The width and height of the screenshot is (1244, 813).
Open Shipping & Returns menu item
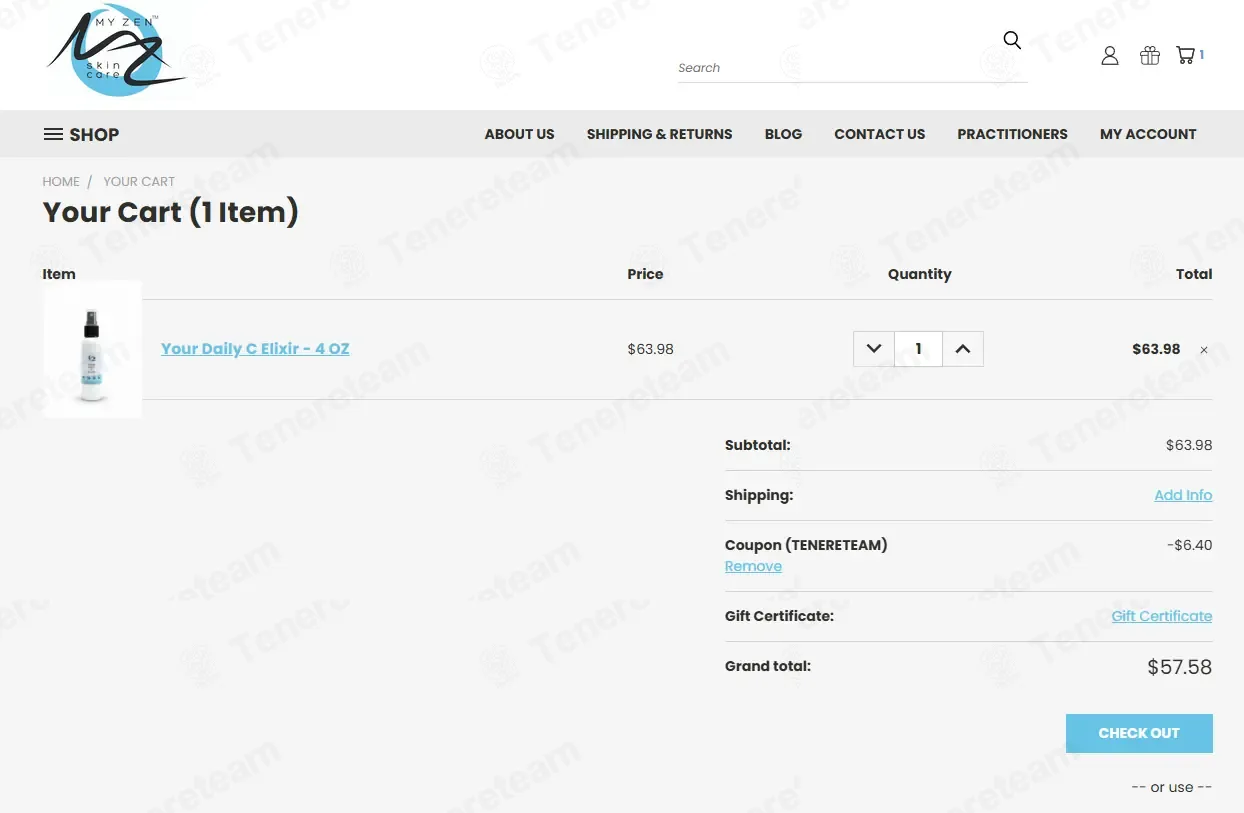(659, 134)
